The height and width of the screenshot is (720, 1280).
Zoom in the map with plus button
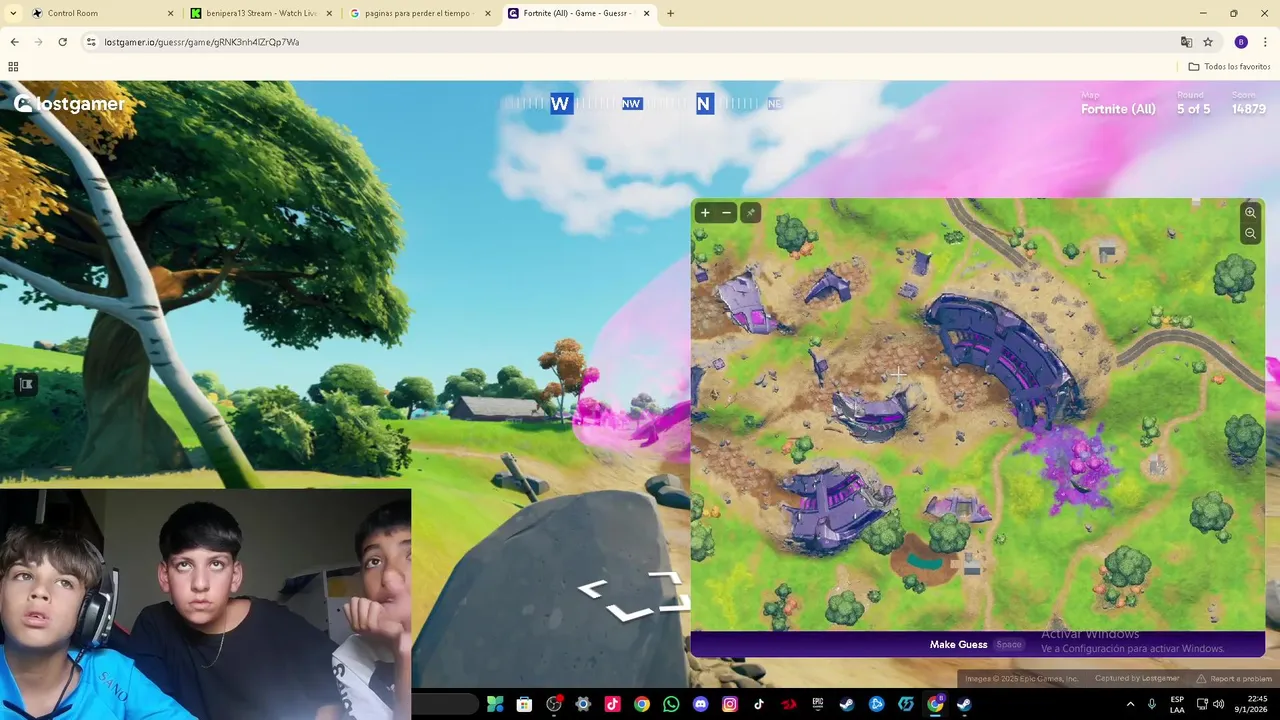pos(705,212)
